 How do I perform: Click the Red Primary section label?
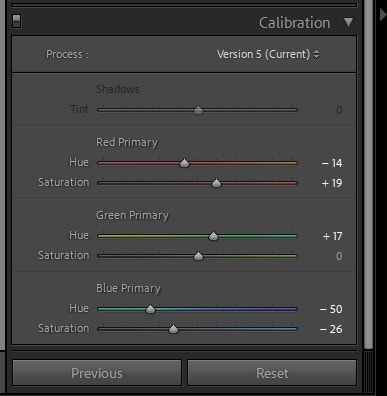pos(127,142)
